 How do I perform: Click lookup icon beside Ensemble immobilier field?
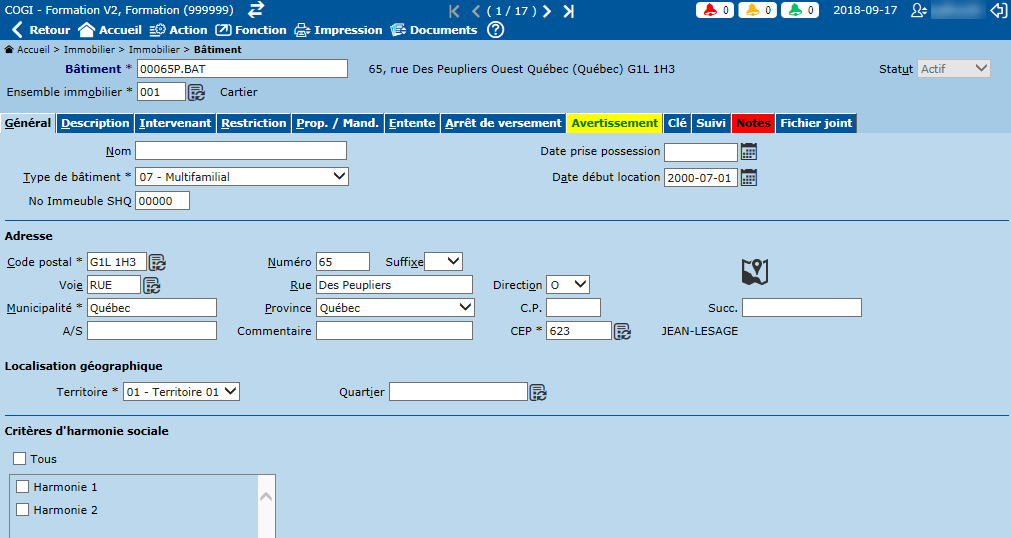point(197,92)
